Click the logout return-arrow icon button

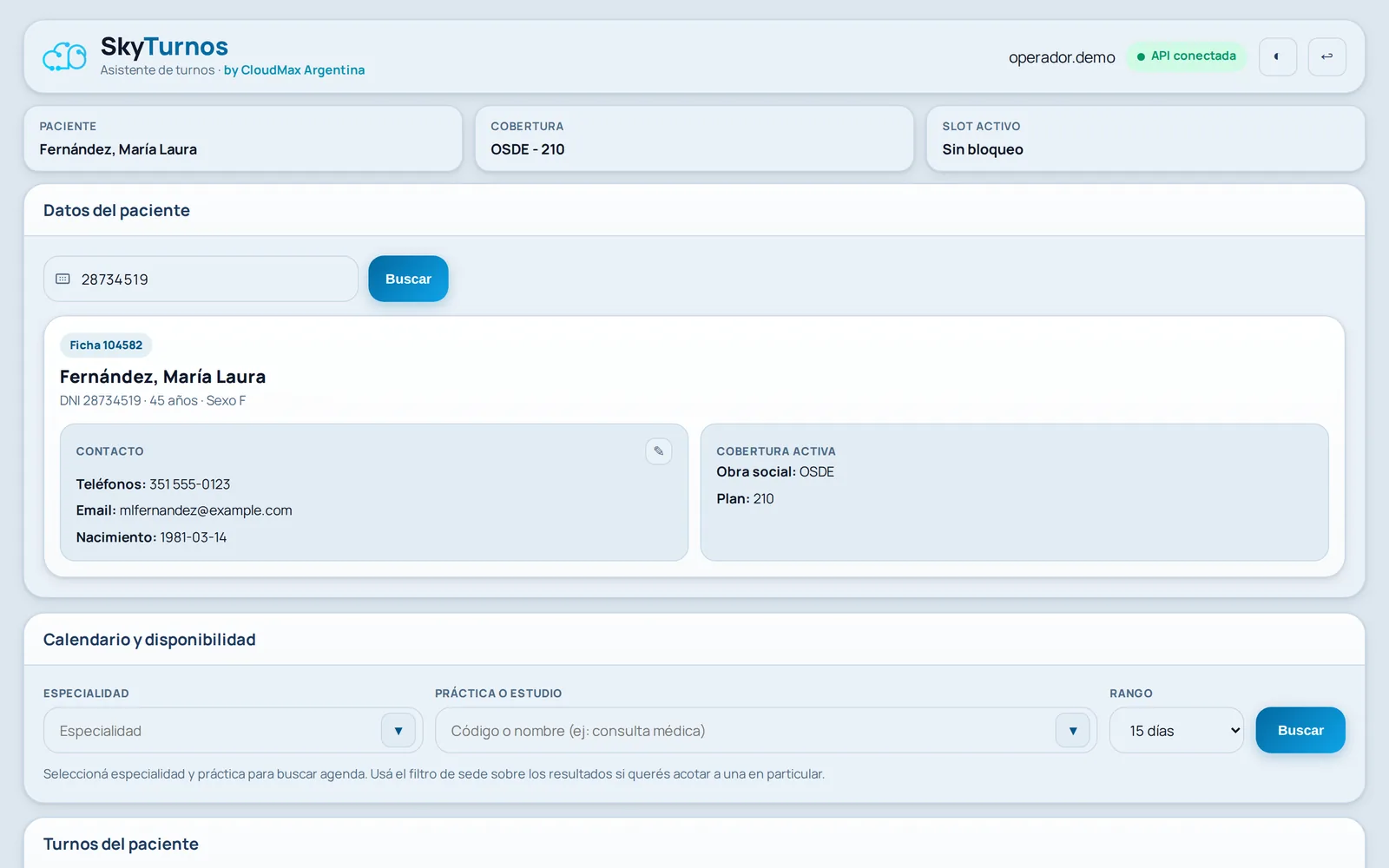[x=1327, y=56]
